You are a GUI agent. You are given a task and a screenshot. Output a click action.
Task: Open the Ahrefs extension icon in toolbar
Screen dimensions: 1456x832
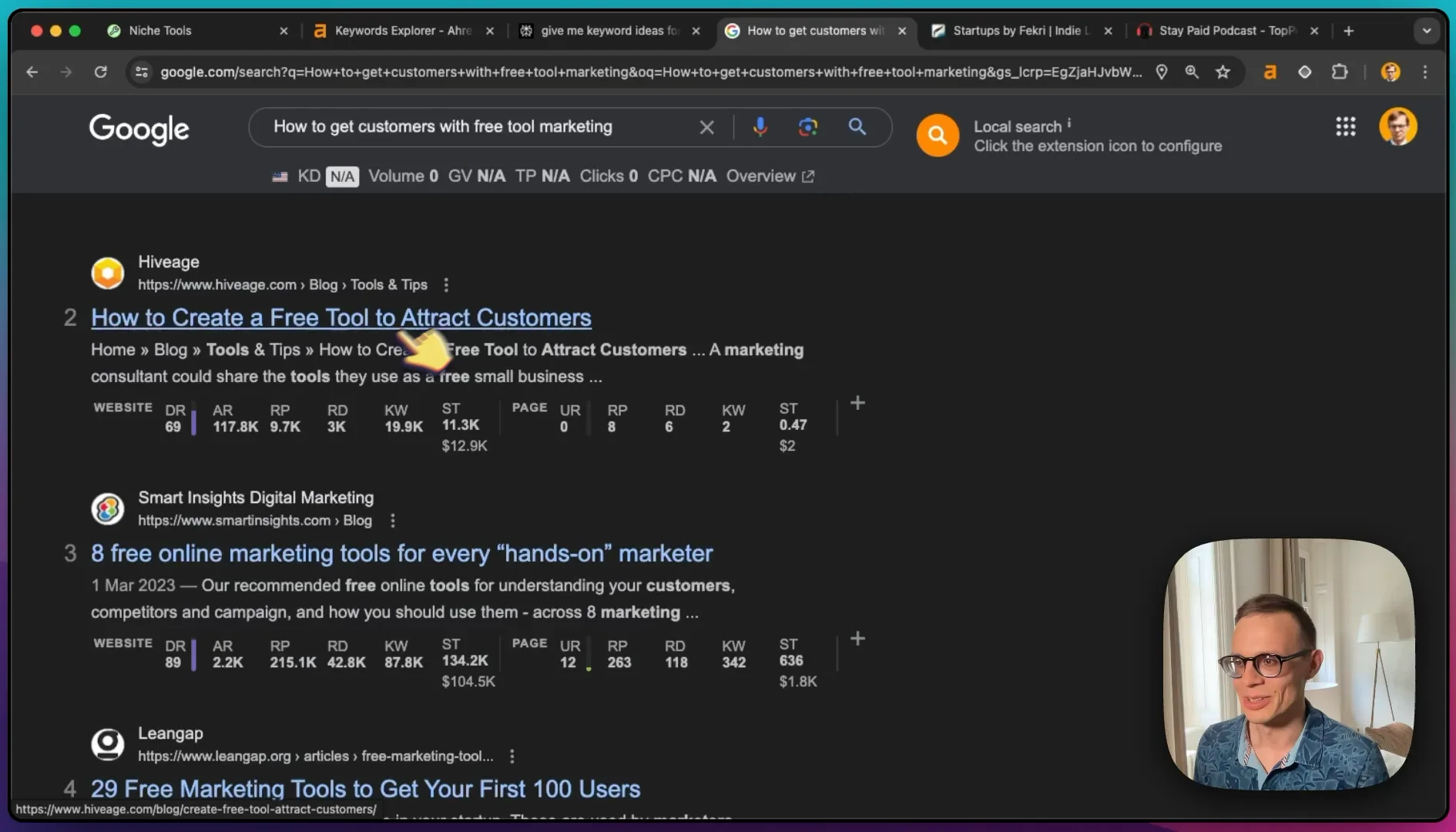(x=1270, y=72)
